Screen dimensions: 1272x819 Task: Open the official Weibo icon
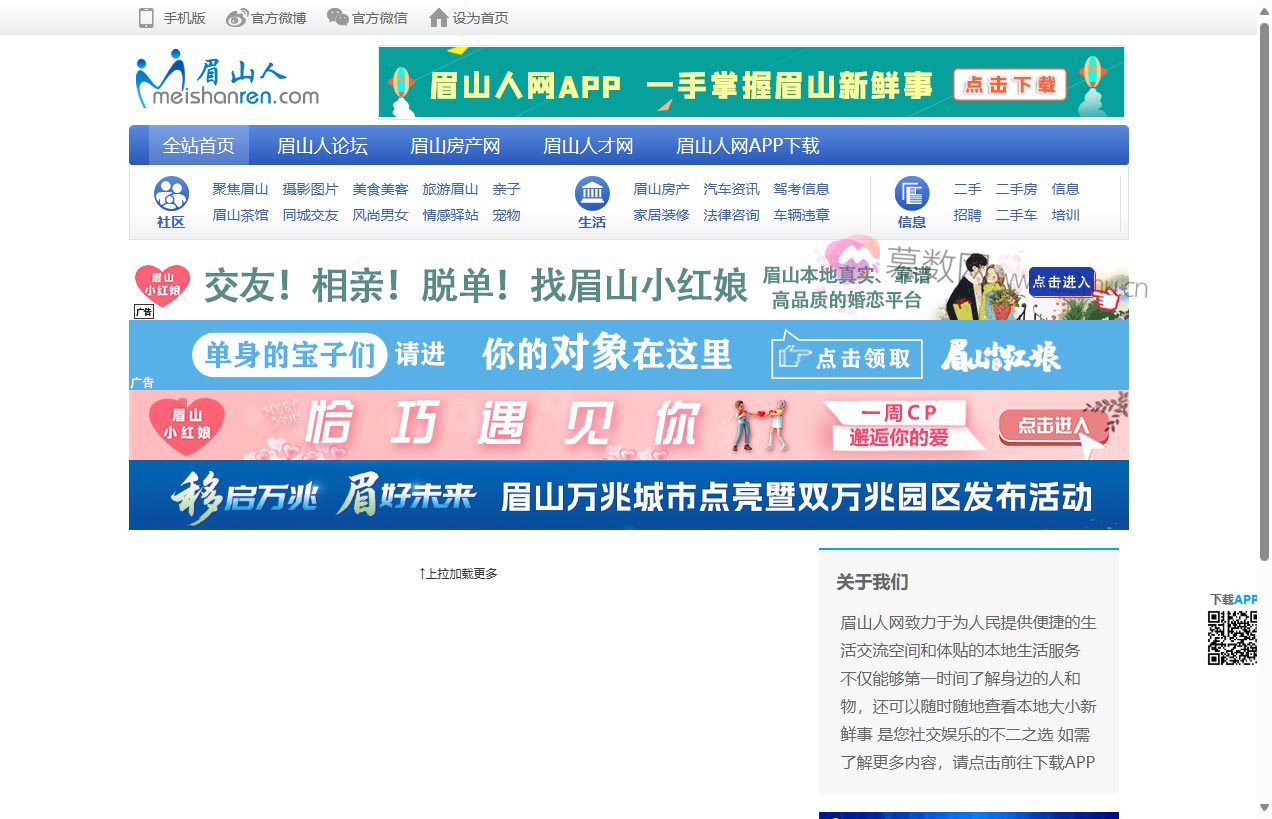point(236,18)
